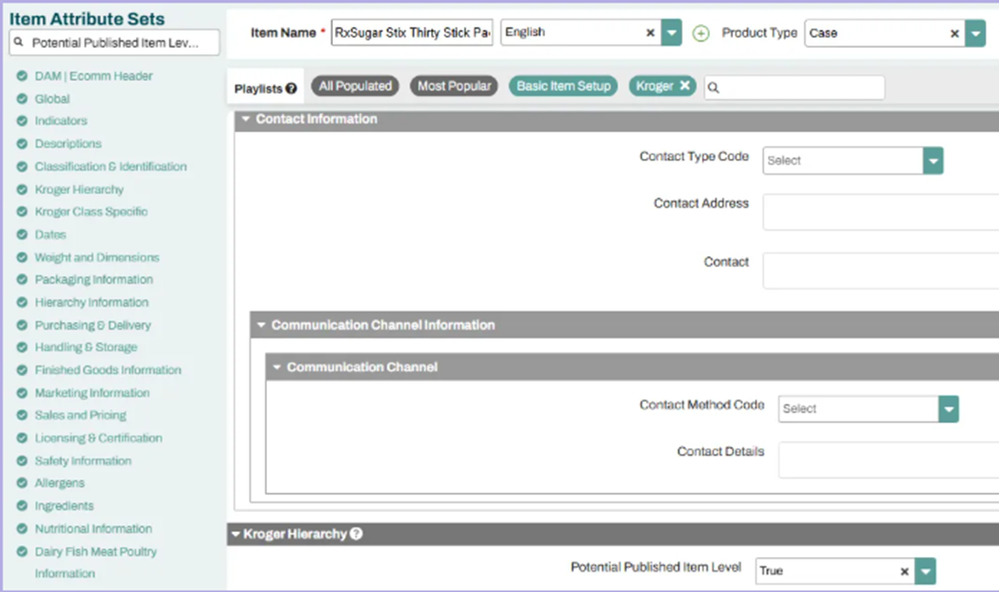Screen dimensions: 999x592
Task: Click the Playlists help question mark icon
Action: [291, 89]
